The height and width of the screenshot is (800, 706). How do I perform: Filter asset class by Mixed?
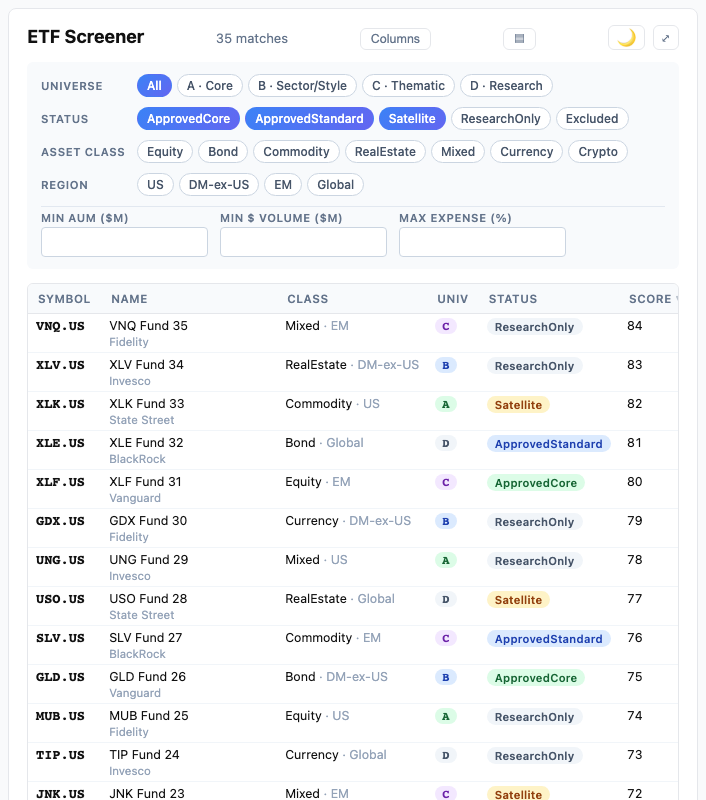tap(458, 152)
